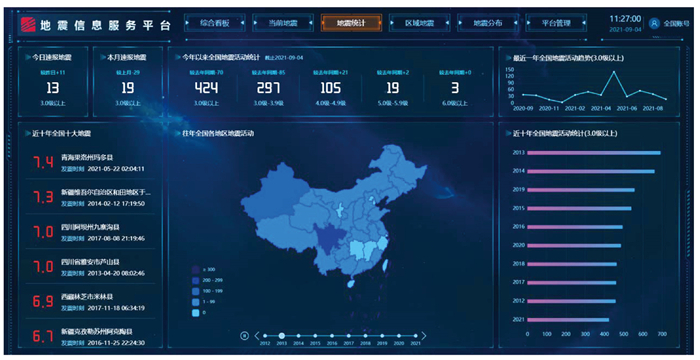Open the 全国账号 user avatar icon
Screen dimensions: 700x360
654,23
